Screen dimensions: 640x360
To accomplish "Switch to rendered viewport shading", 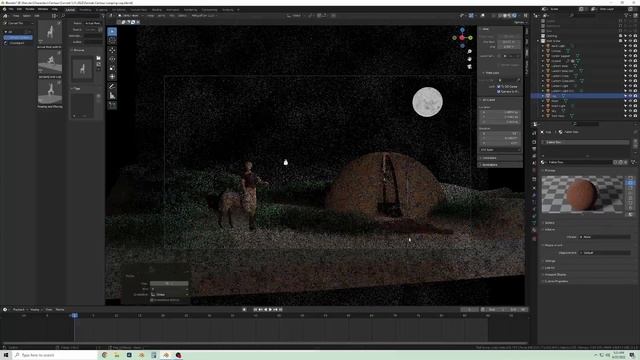I will click(x=514, y=16).
